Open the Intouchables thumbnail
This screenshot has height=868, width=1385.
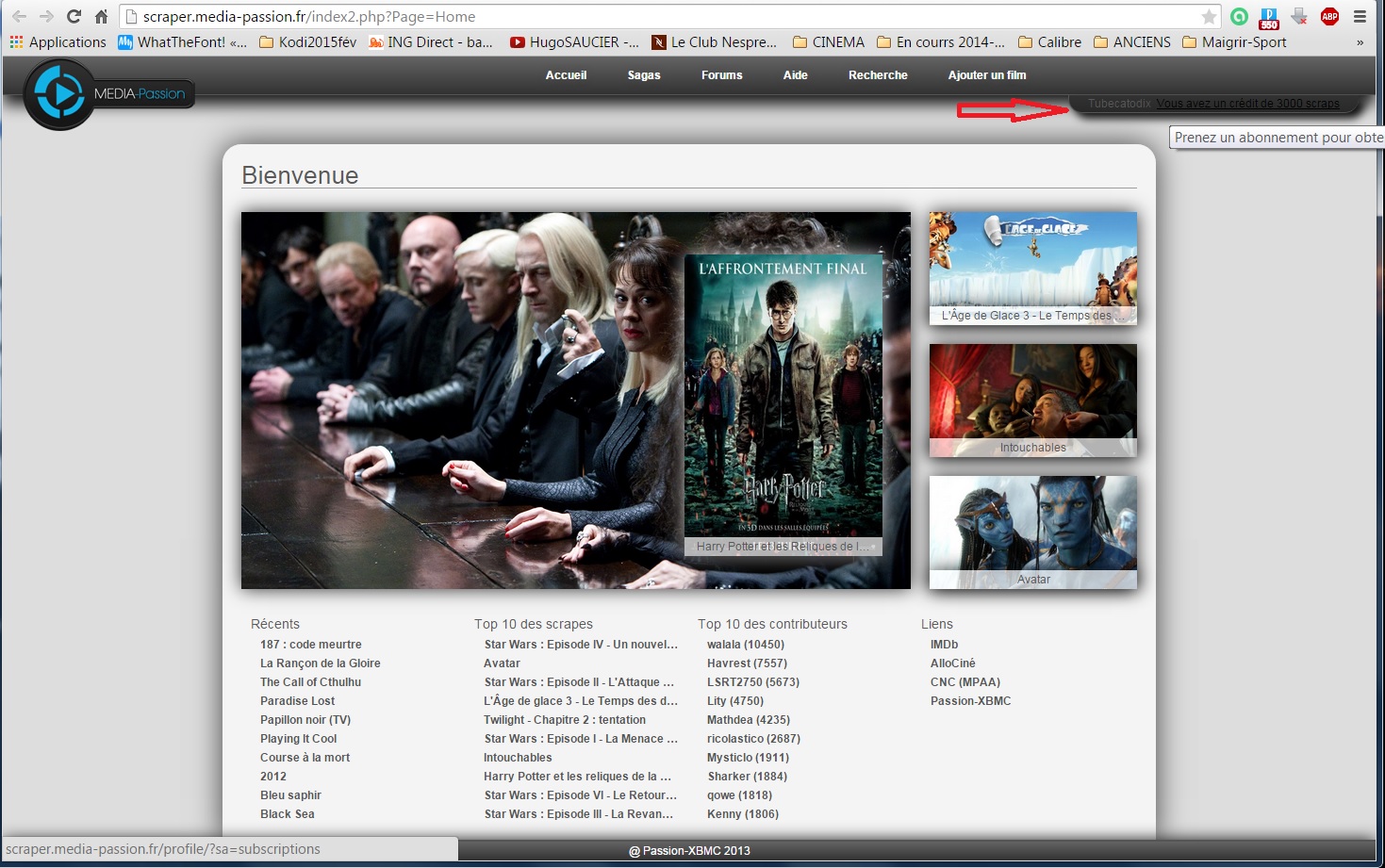[x=1033, y=401]
